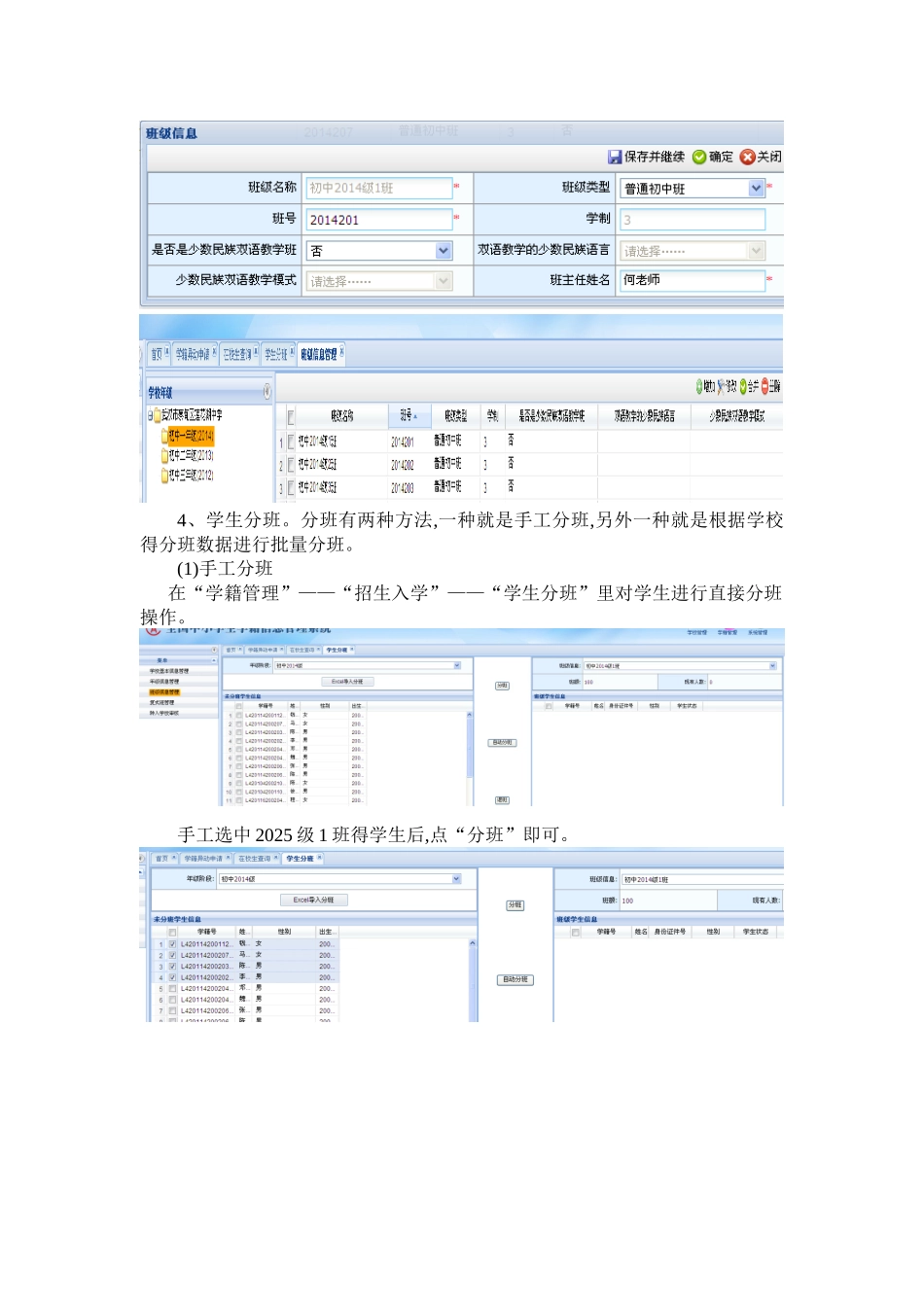Viewport: 924px width, 1307px height.
Task: Open the 首页 tab in the final screenshot
Action: (162, 859)
